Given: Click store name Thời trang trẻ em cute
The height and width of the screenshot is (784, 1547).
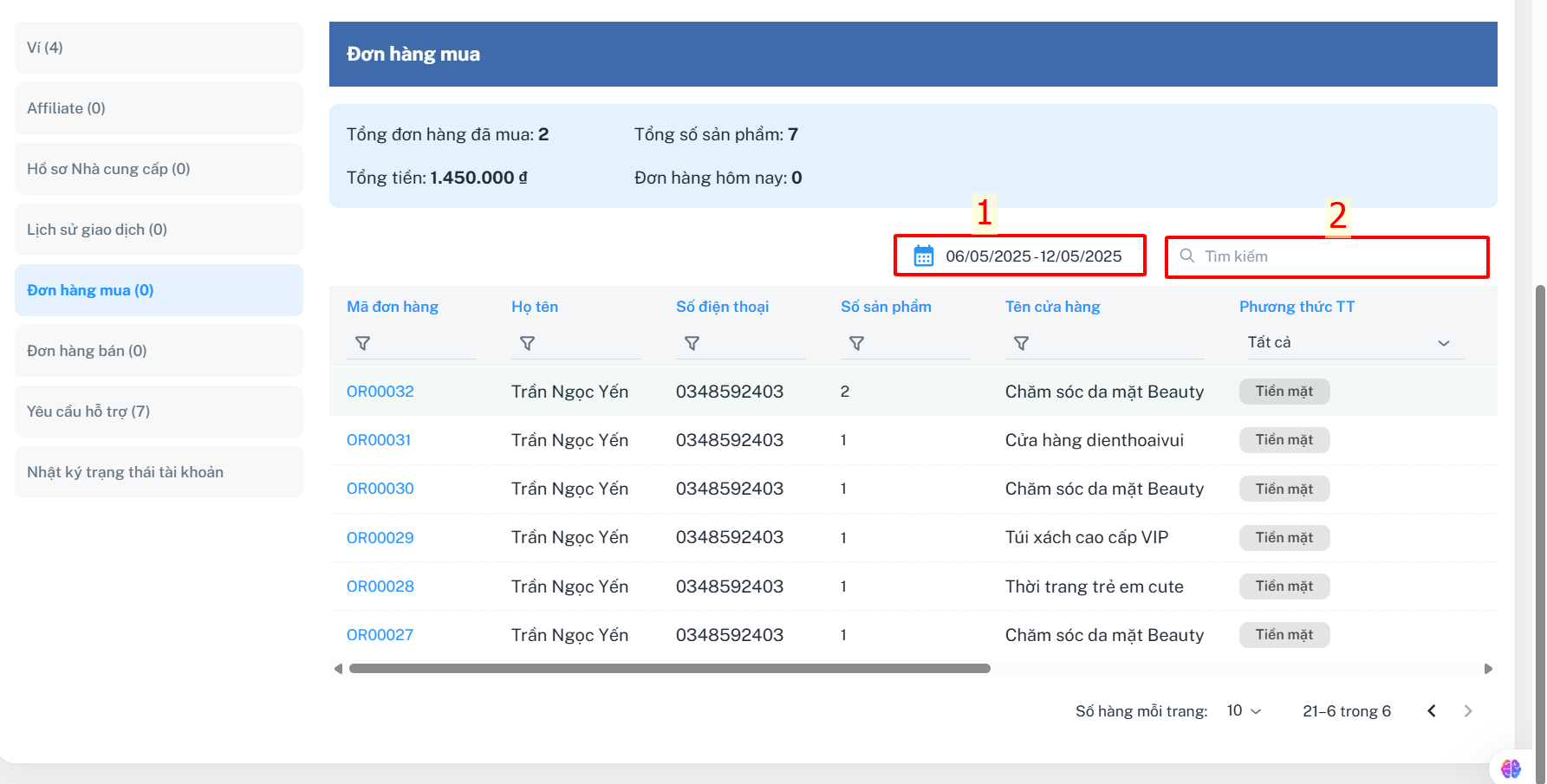Looking at the screenshot, I should click(1095, 586).
